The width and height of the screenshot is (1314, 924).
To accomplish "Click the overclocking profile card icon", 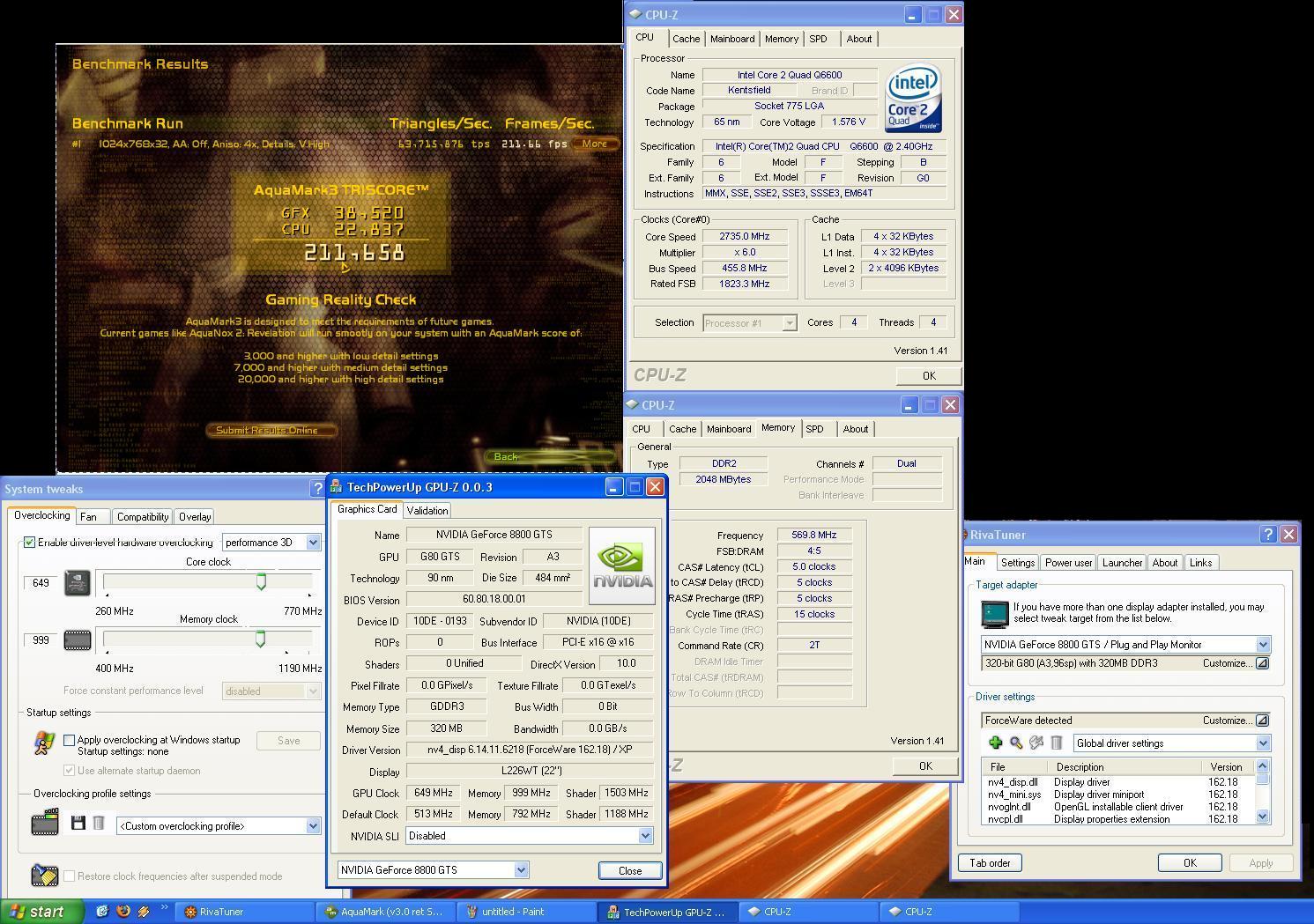I will [x=45, y=824].
